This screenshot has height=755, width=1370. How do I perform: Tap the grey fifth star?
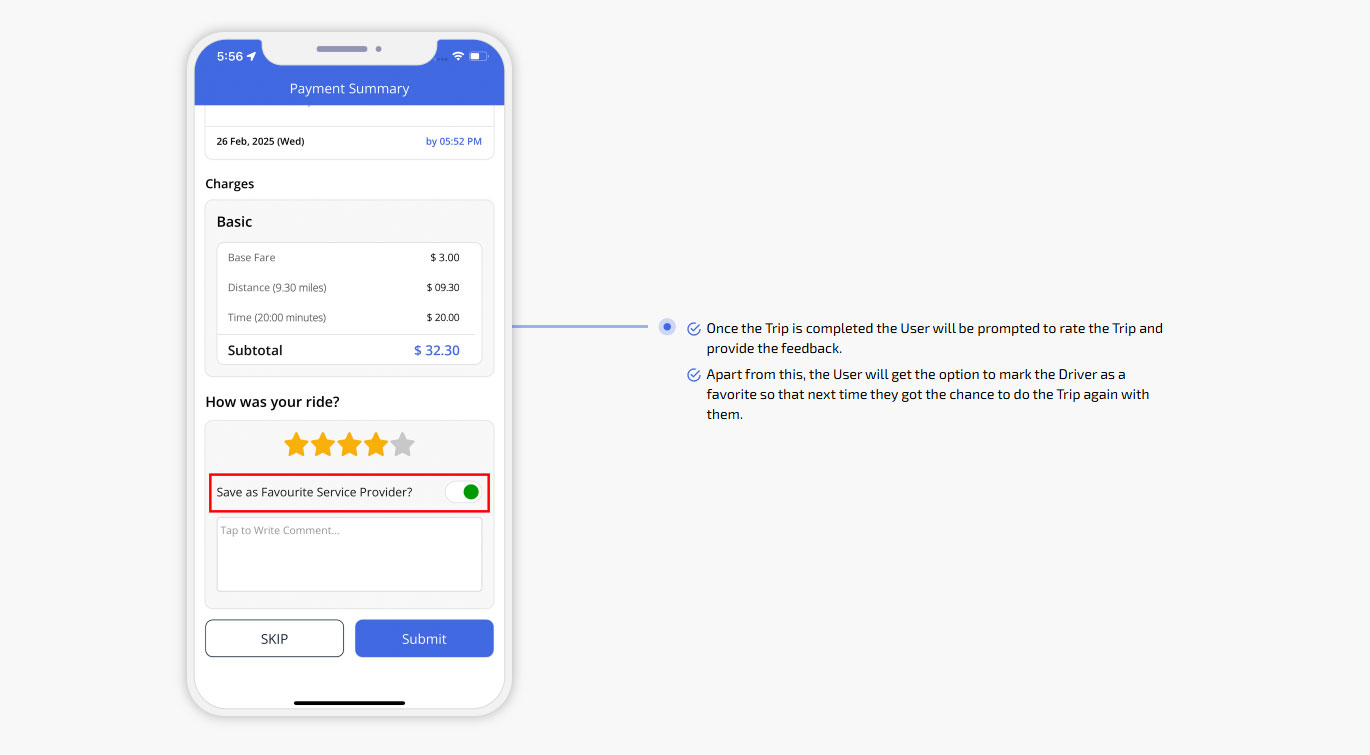402,445
